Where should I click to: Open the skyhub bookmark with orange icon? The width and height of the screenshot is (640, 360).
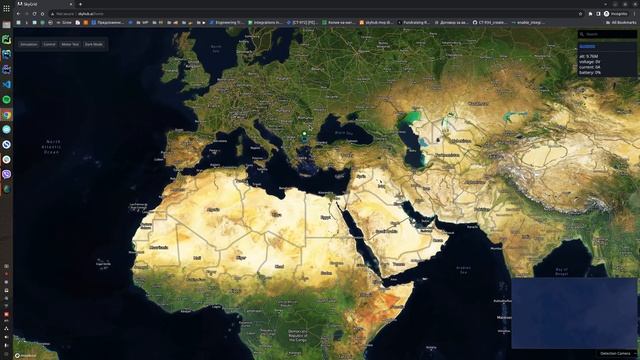point(376,22)
